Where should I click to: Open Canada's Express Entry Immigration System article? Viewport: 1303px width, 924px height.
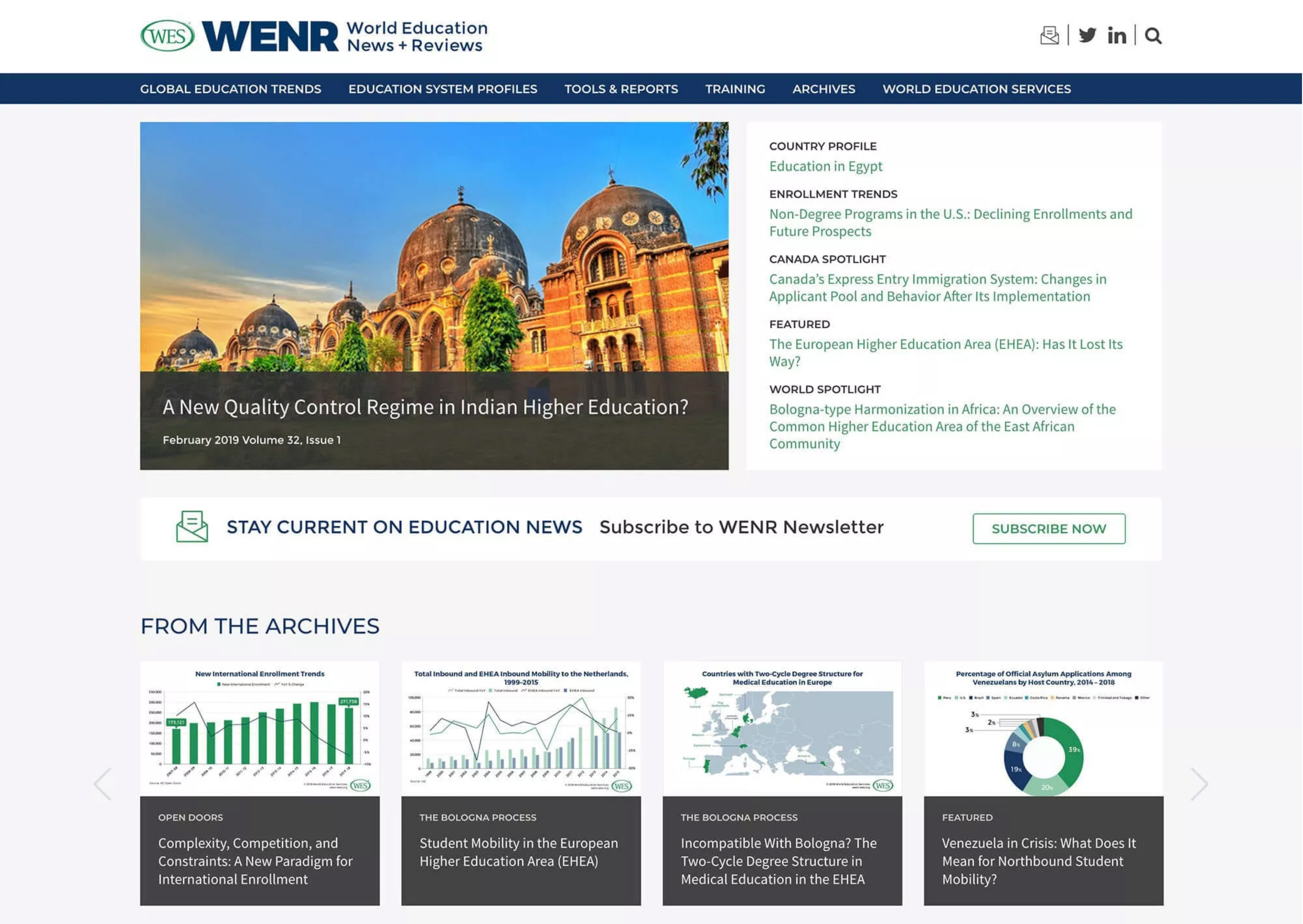(938, 287)
